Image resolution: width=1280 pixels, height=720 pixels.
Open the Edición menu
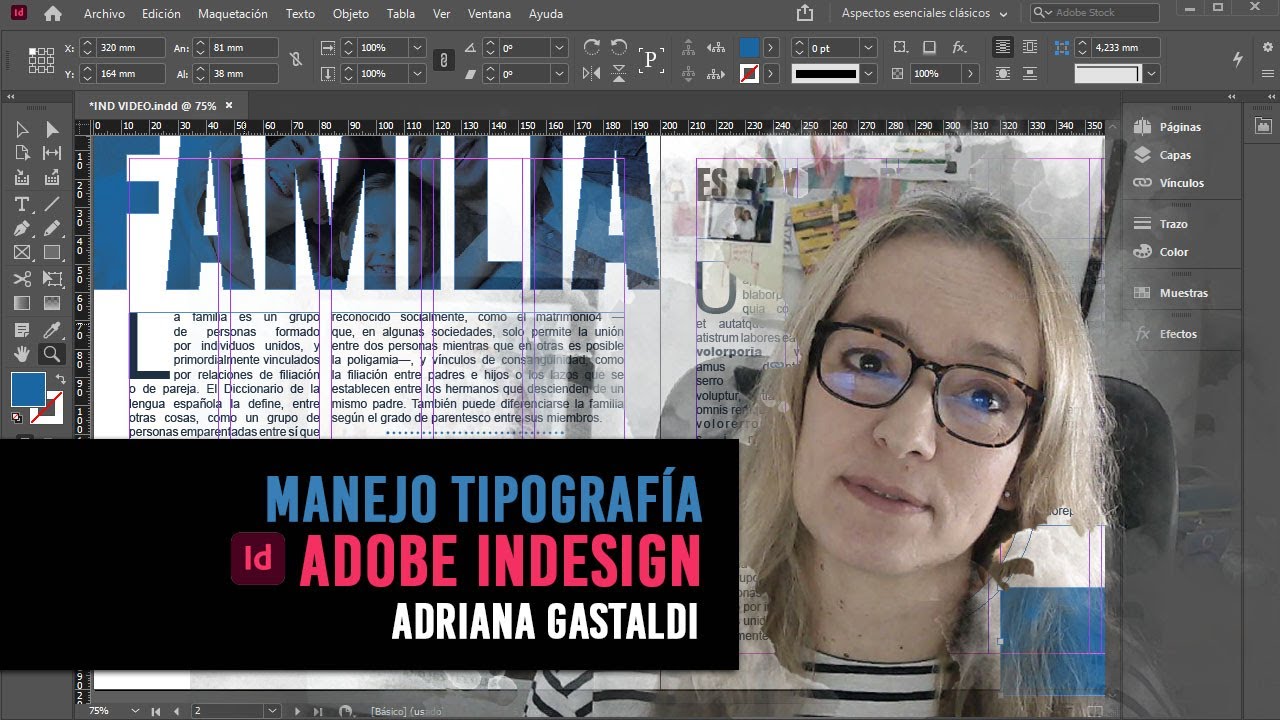tap(162, 14)
